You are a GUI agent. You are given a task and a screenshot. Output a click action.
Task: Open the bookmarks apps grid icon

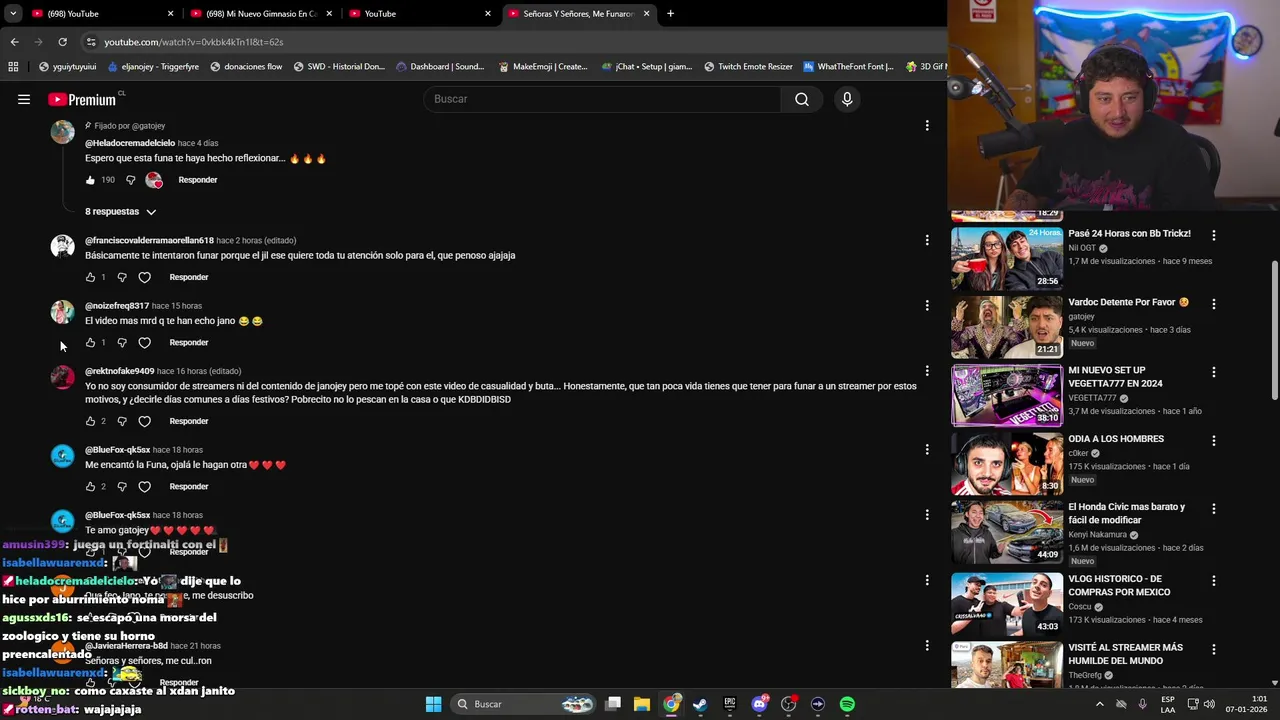click(13, 67)
